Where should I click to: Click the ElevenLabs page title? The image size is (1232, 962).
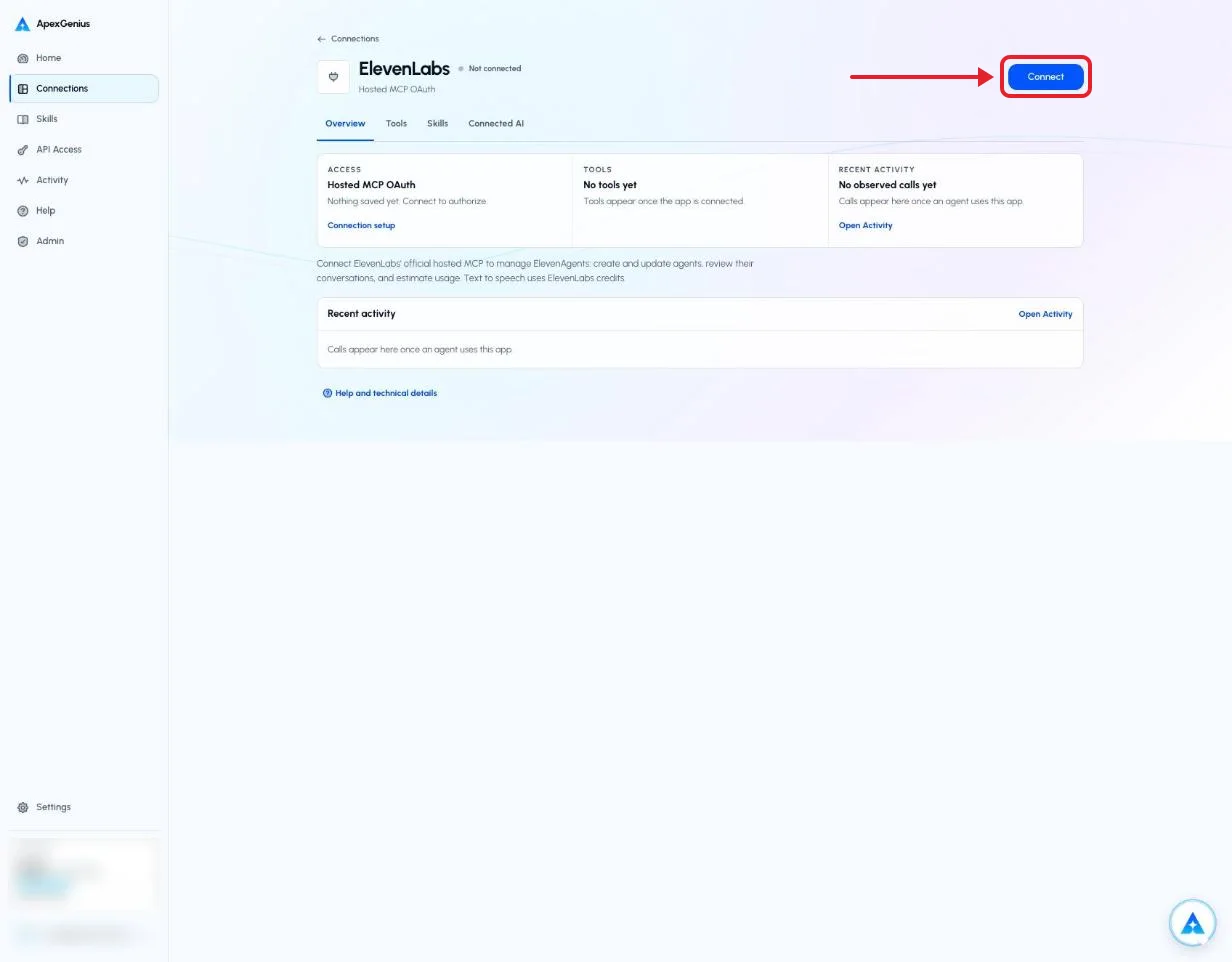pos(404,69)
